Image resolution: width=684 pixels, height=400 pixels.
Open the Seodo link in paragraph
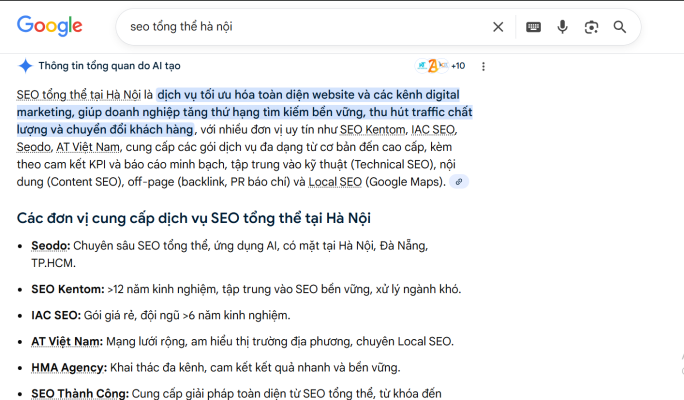[x=34, y=147]
